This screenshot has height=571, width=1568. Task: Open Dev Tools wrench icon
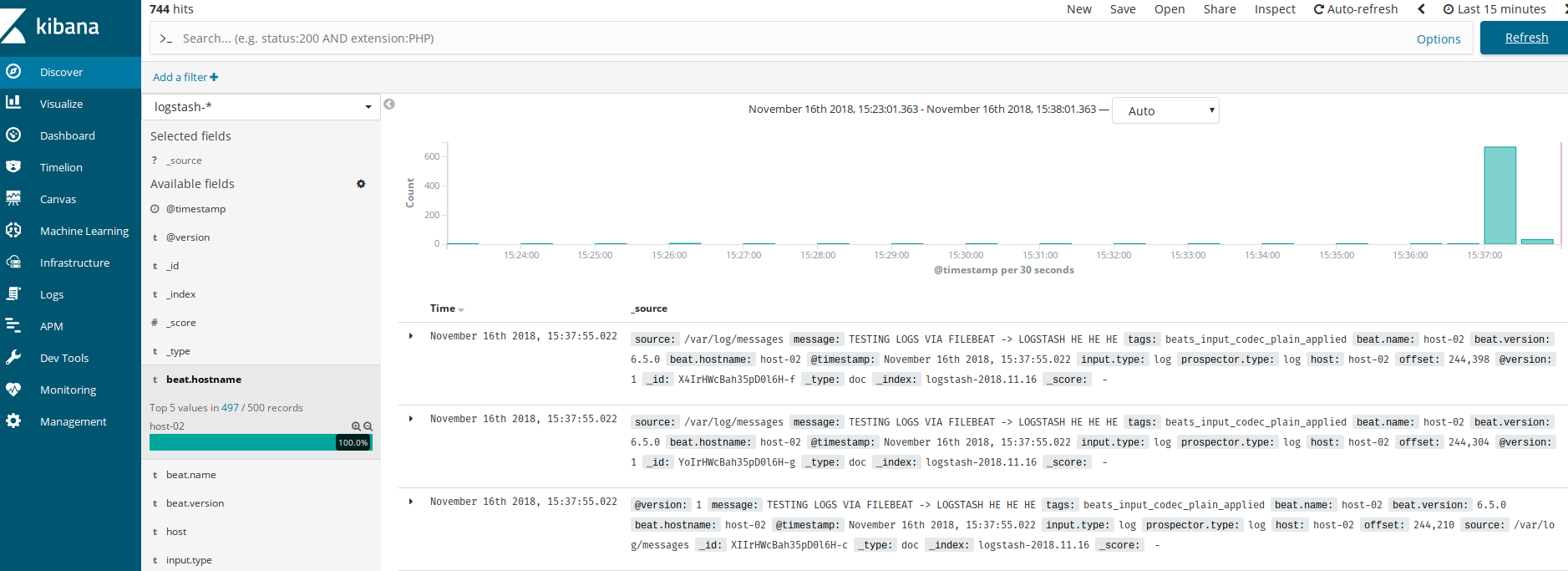click(13, 357)
